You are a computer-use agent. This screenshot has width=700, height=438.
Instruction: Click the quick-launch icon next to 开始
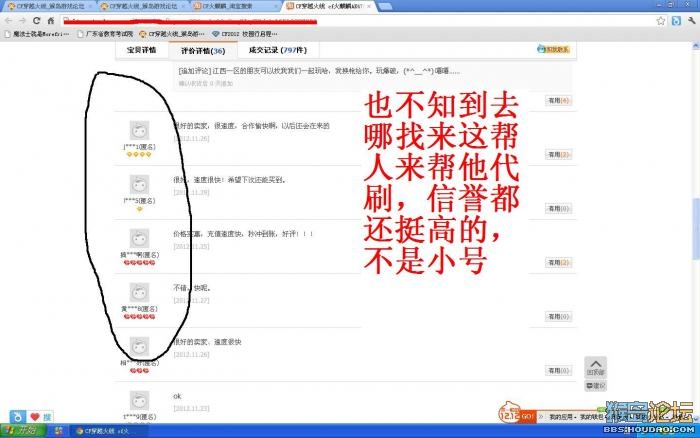58,431
